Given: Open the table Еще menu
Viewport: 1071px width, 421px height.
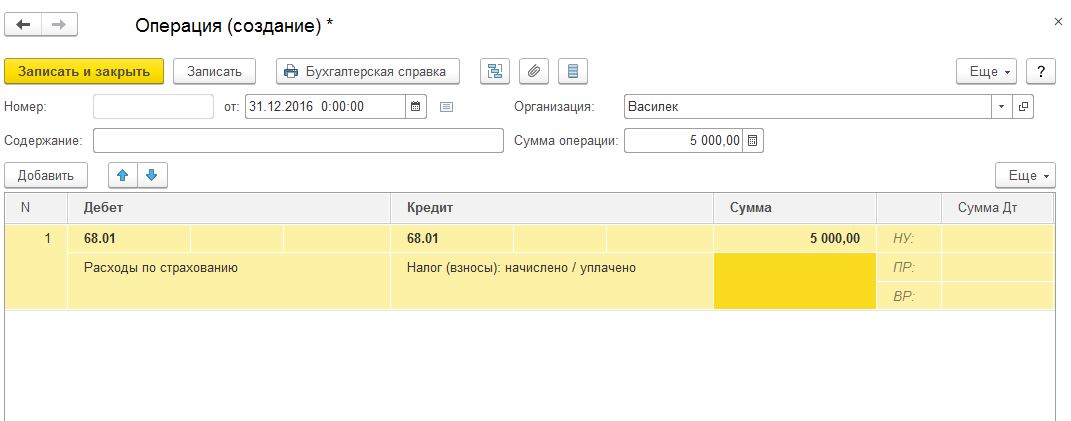Looking at the screenshot, I should [1025, 175].
